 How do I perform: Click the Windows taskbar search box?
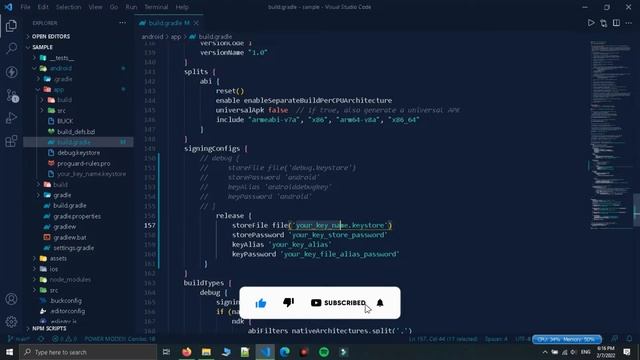pyautogui.click(x=88, y=352)
